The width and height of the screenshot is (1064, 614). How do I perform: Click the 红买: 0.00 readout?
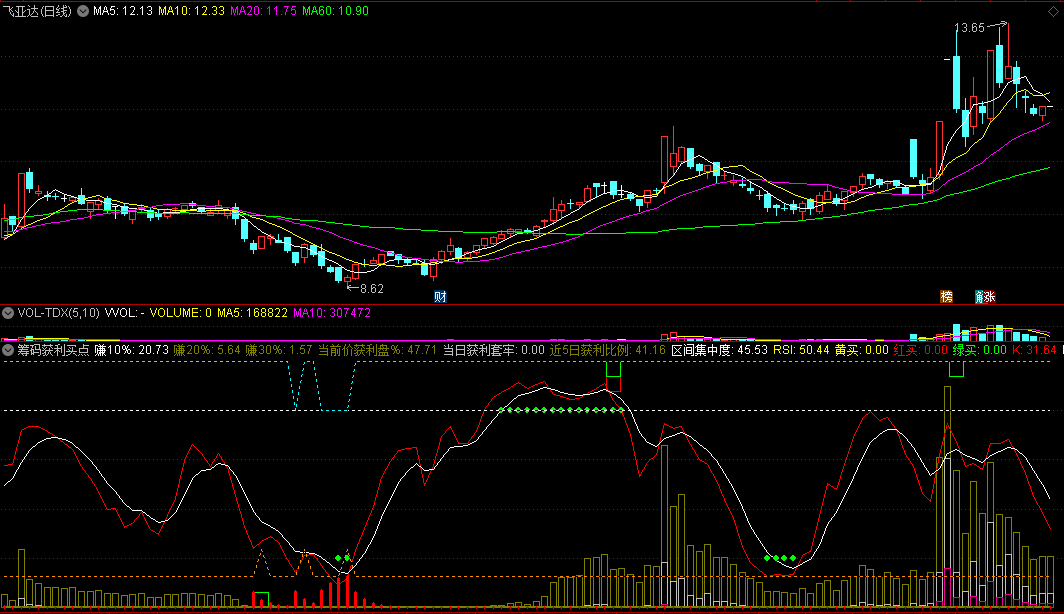(921, 350)
